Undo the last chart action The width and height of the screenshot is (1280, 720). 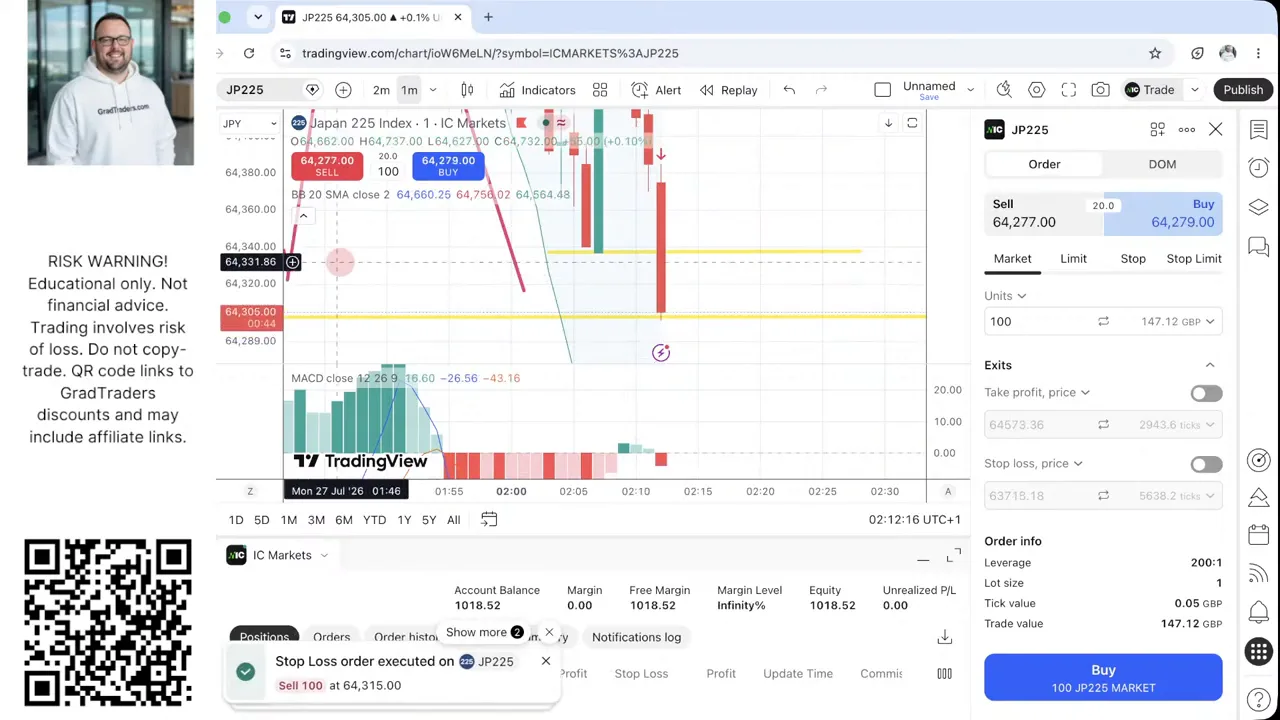[789, 90]
